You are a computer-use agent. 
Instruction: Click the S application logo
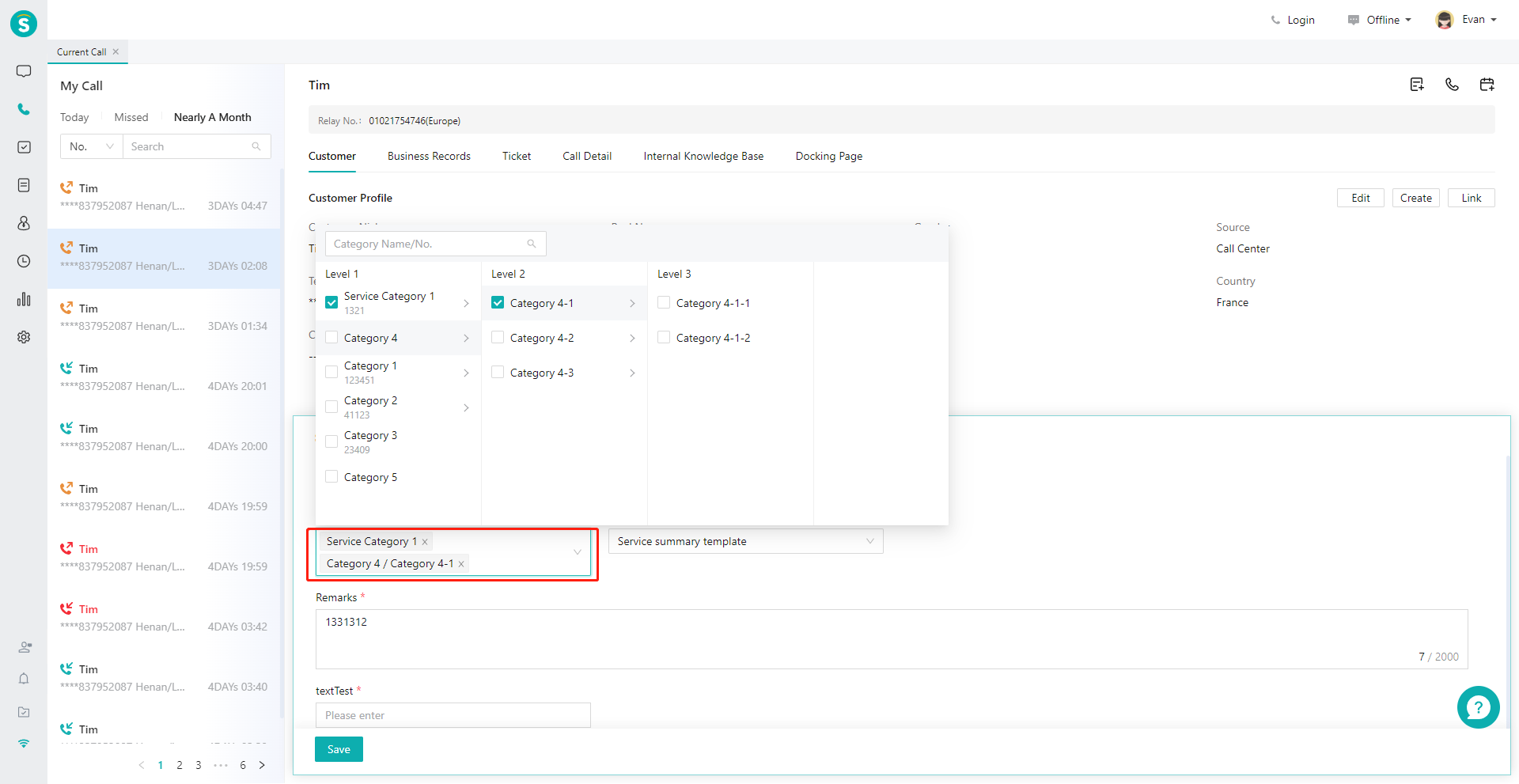click(x=24, y=24)
